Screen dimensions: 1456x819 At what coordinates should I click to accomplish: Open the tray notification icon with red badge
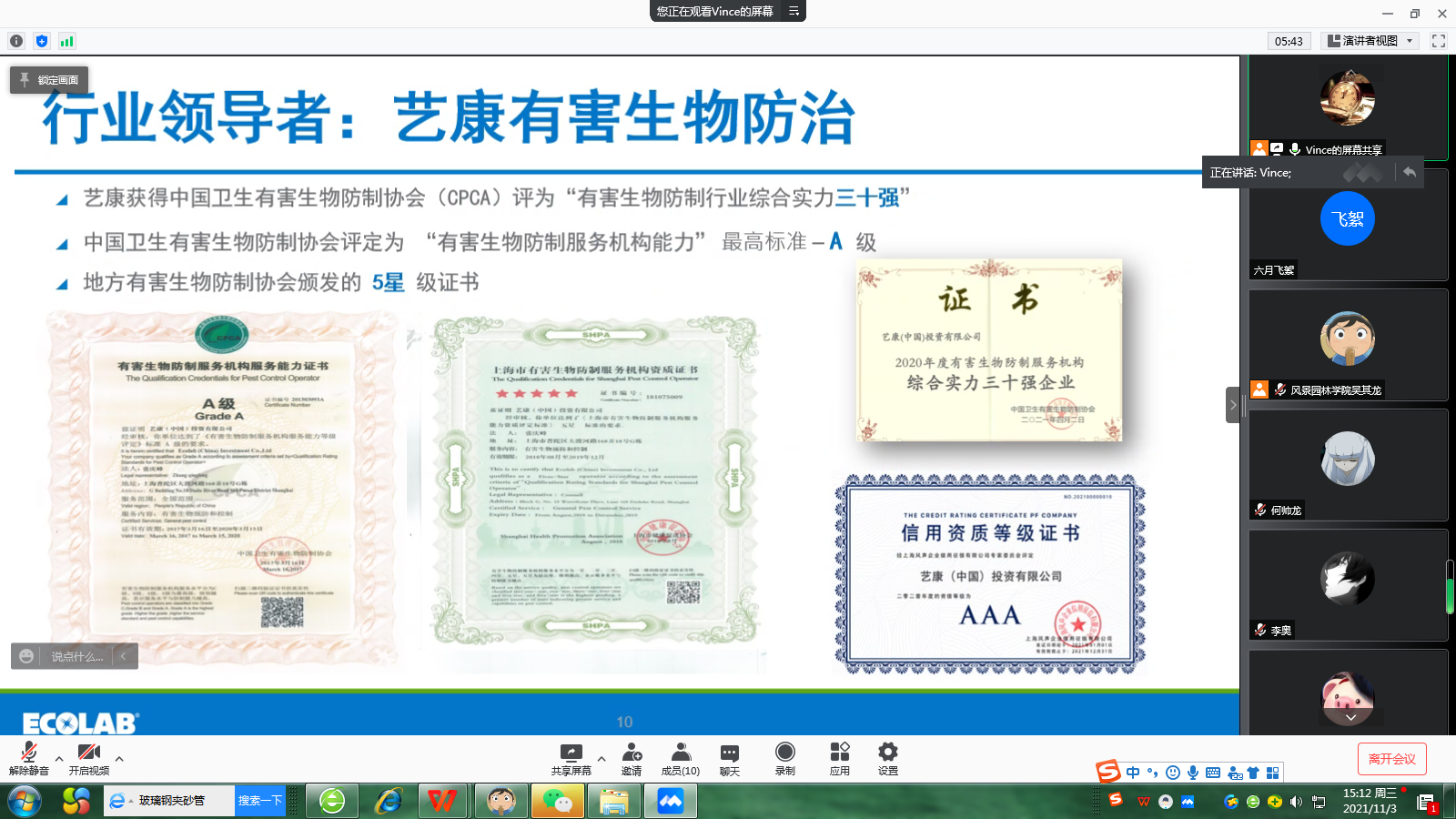point(1426,802)
